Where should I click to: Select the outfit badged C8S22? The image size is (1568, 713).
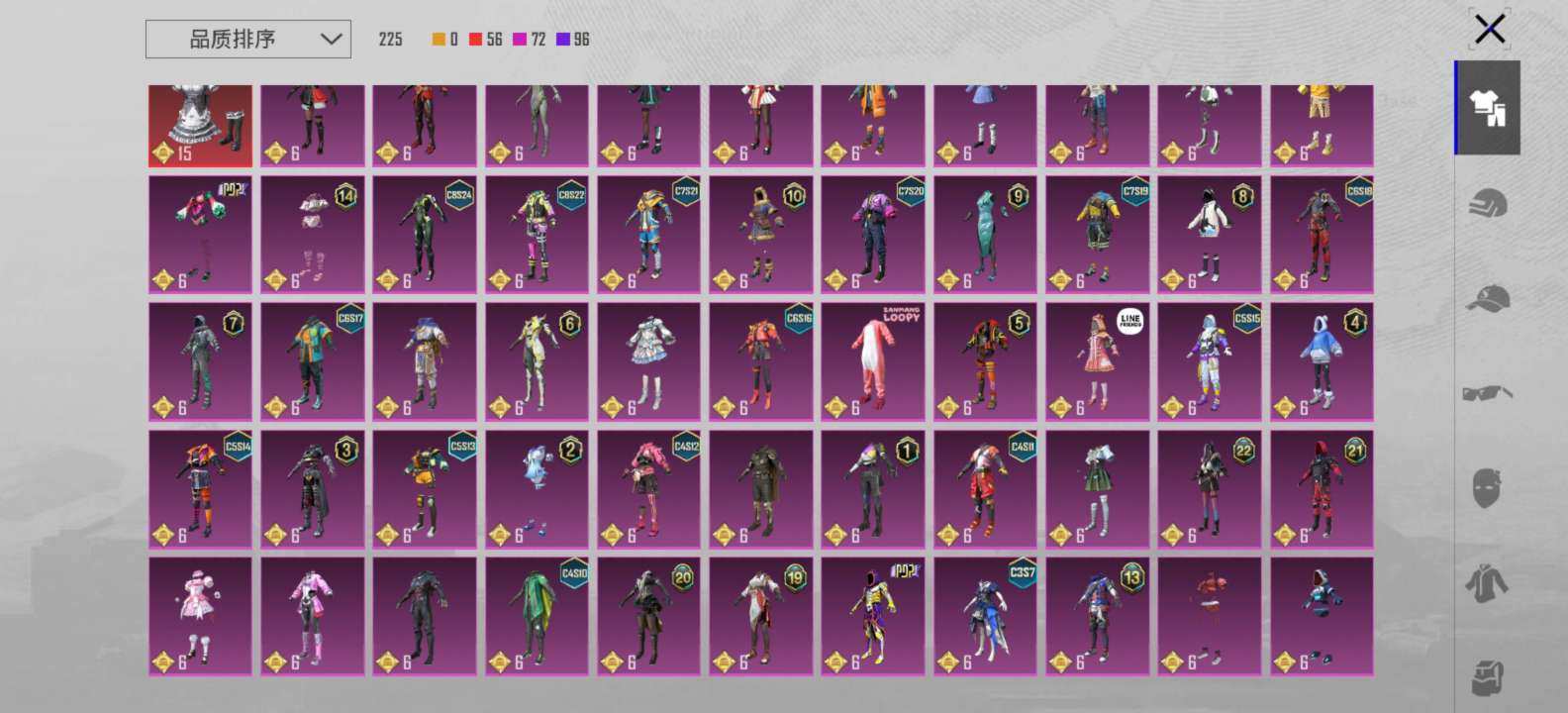pyautogui.click(x=537, y=235)
